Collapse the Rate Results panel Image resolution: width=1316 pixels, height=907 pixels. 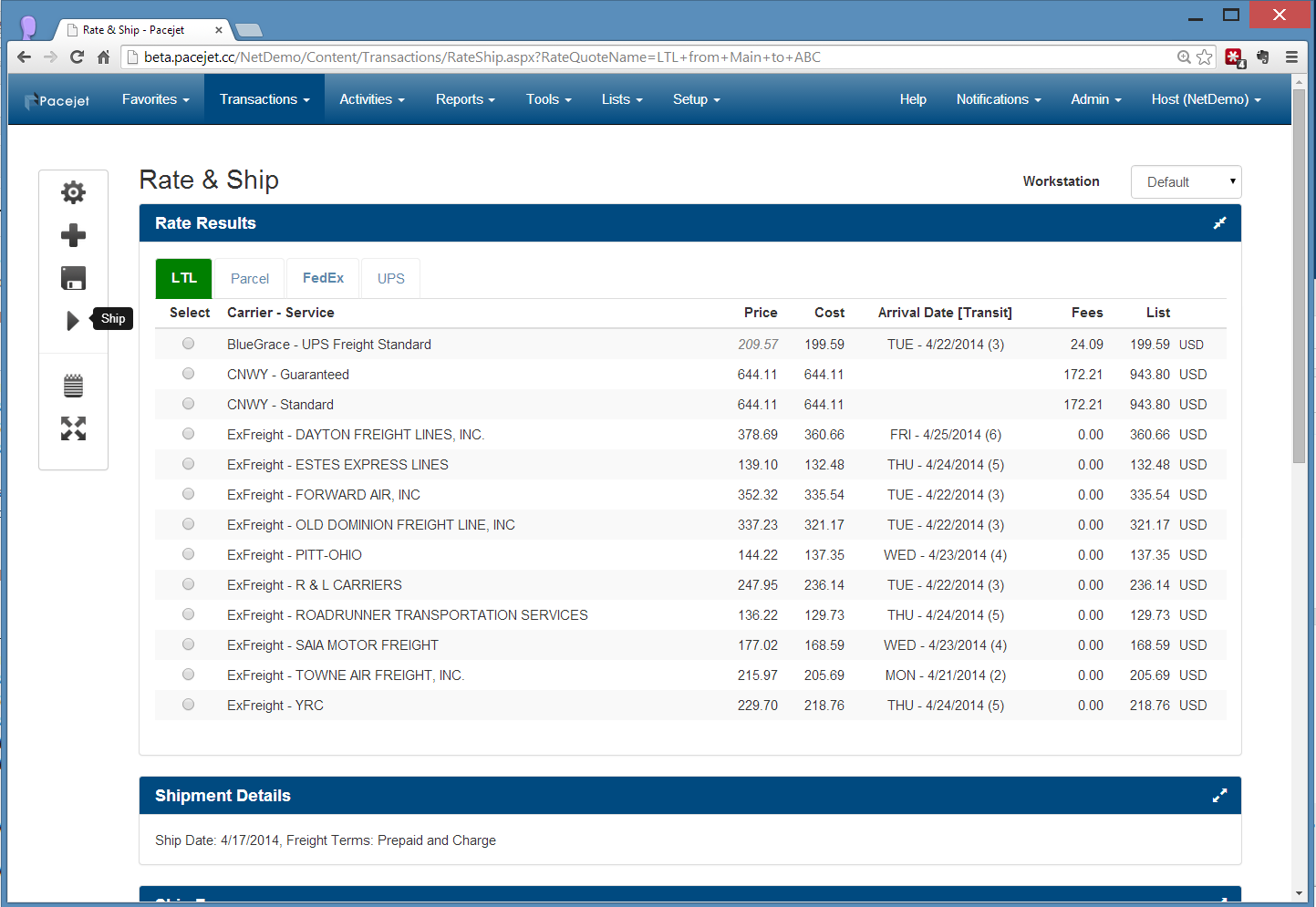1219,223
